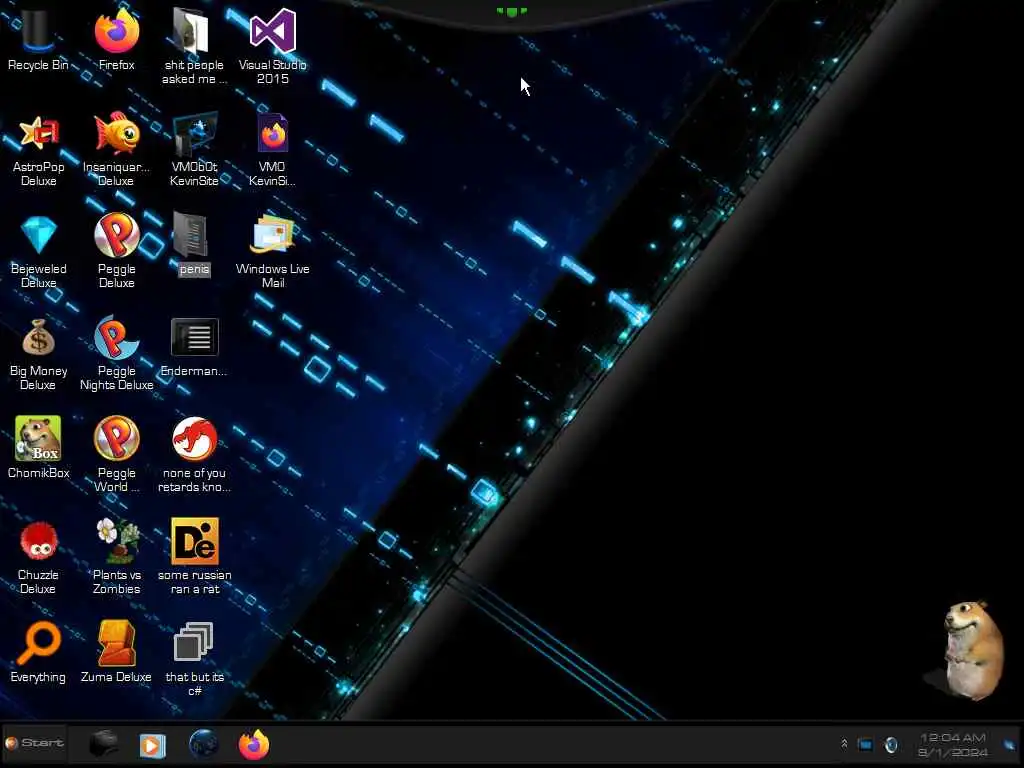Click the show desktop icon at taskbar end
This screenshot has width=1024, height=768.
1010,744
